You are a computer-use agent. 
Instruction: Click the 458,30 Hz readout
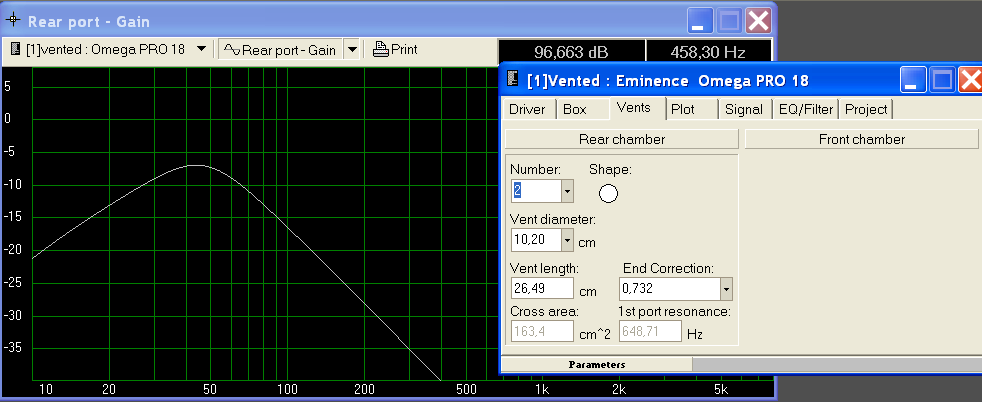[708, 51]
